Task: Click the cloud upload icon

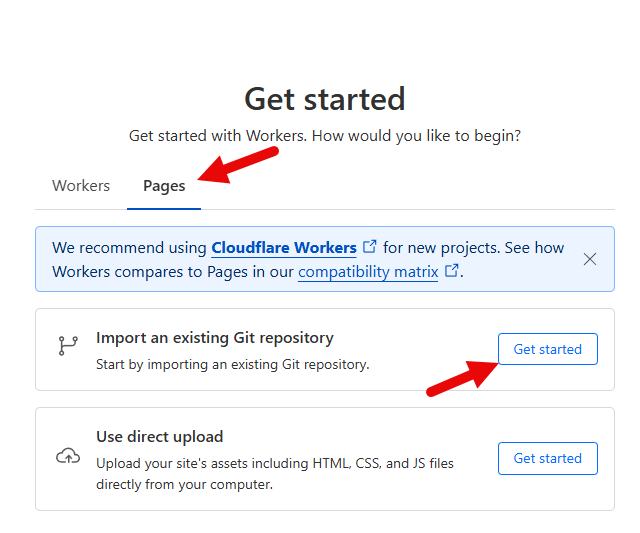Action: [68, 456]
